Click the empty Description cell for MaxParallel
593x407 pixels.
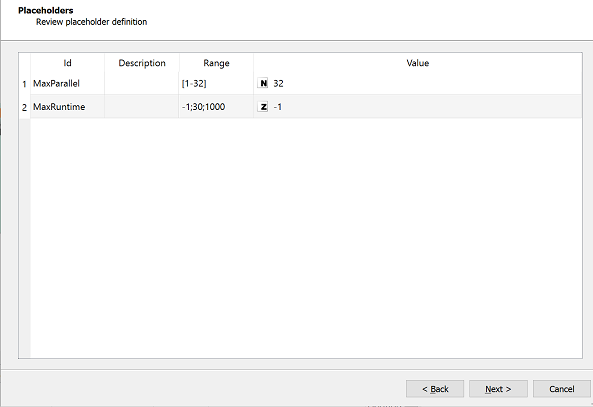(142, 83)
